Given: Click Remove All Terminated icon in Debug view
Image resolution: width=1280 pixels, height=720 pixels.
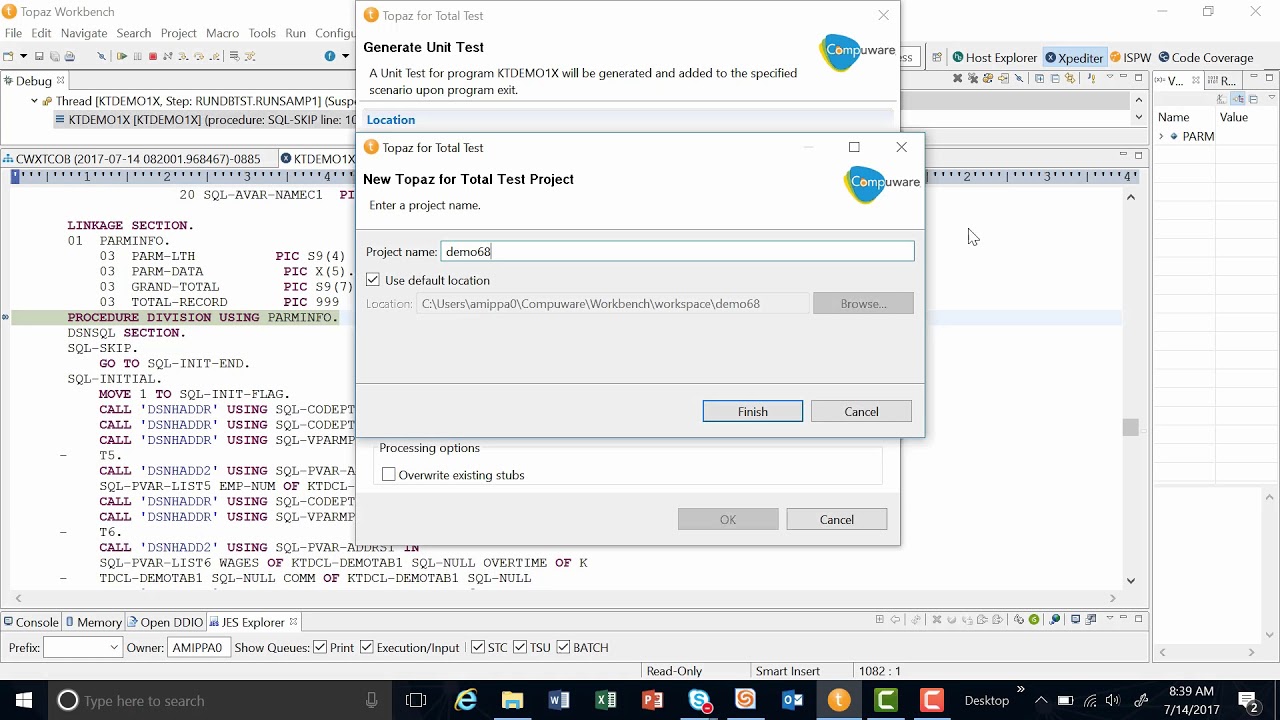Looking at the screenshot, I should [972, 79].
